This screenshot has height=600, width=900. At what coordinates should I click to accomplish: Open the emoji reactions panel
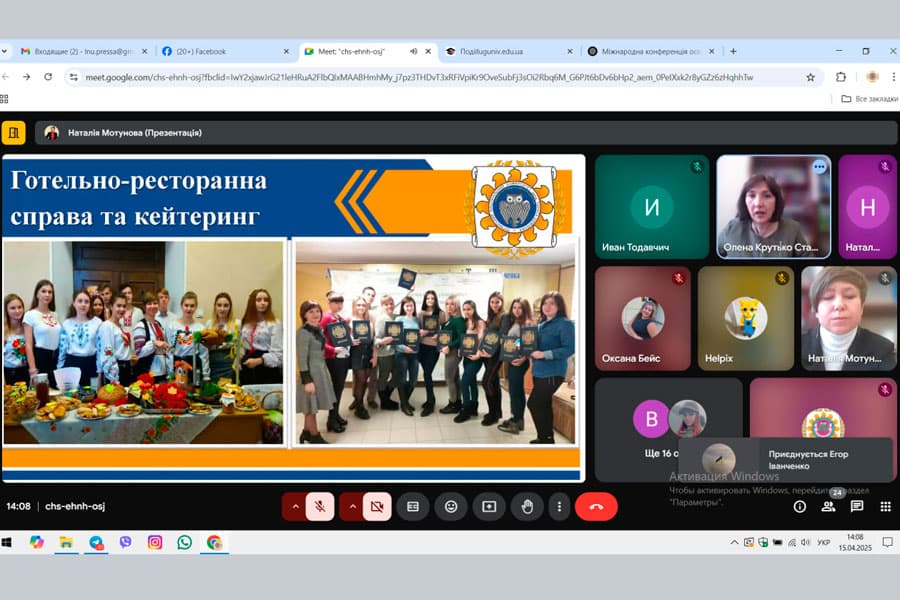[451, 506]
